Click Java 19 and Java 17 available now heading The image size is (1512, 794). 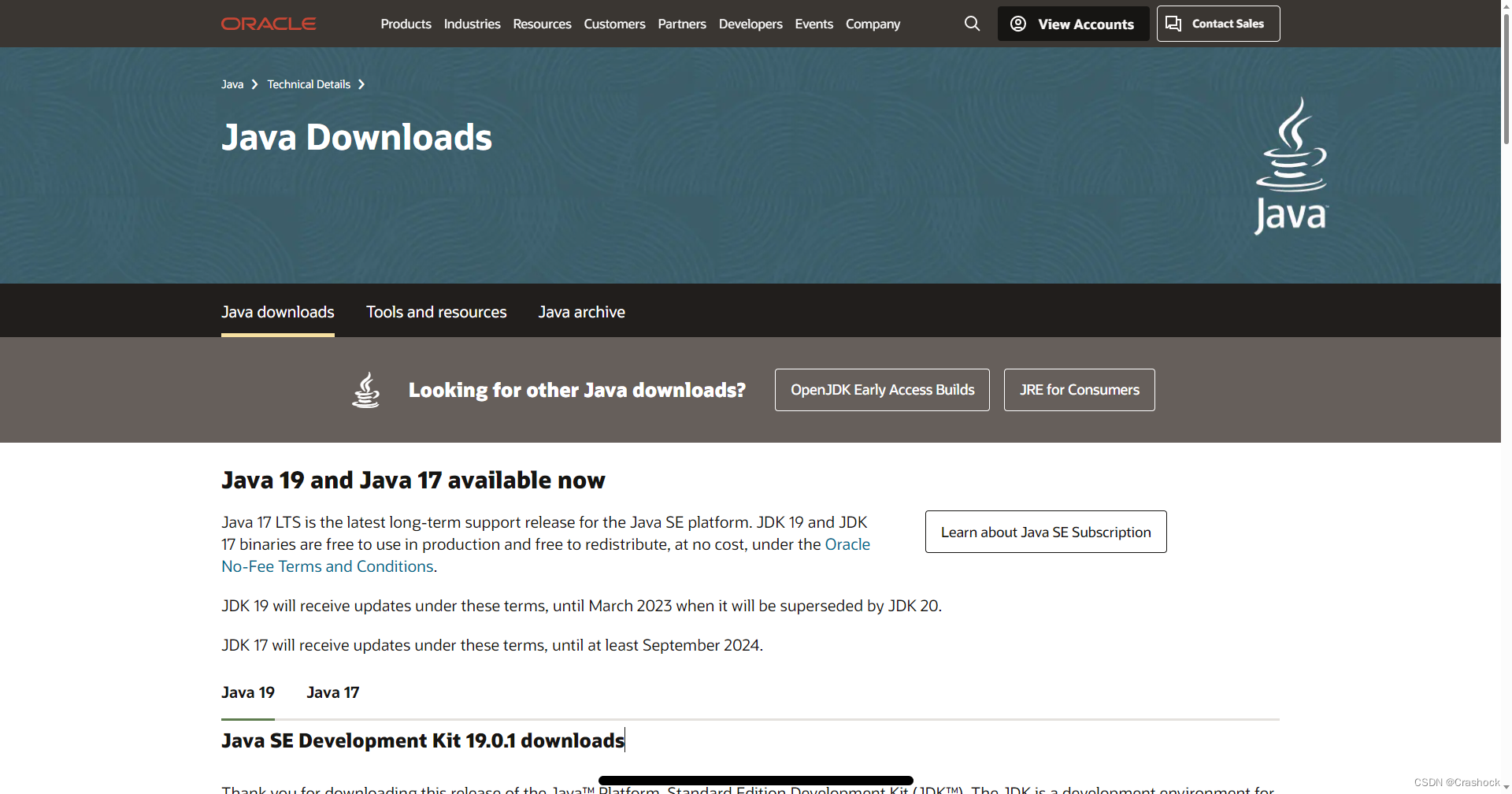[413, 480]
